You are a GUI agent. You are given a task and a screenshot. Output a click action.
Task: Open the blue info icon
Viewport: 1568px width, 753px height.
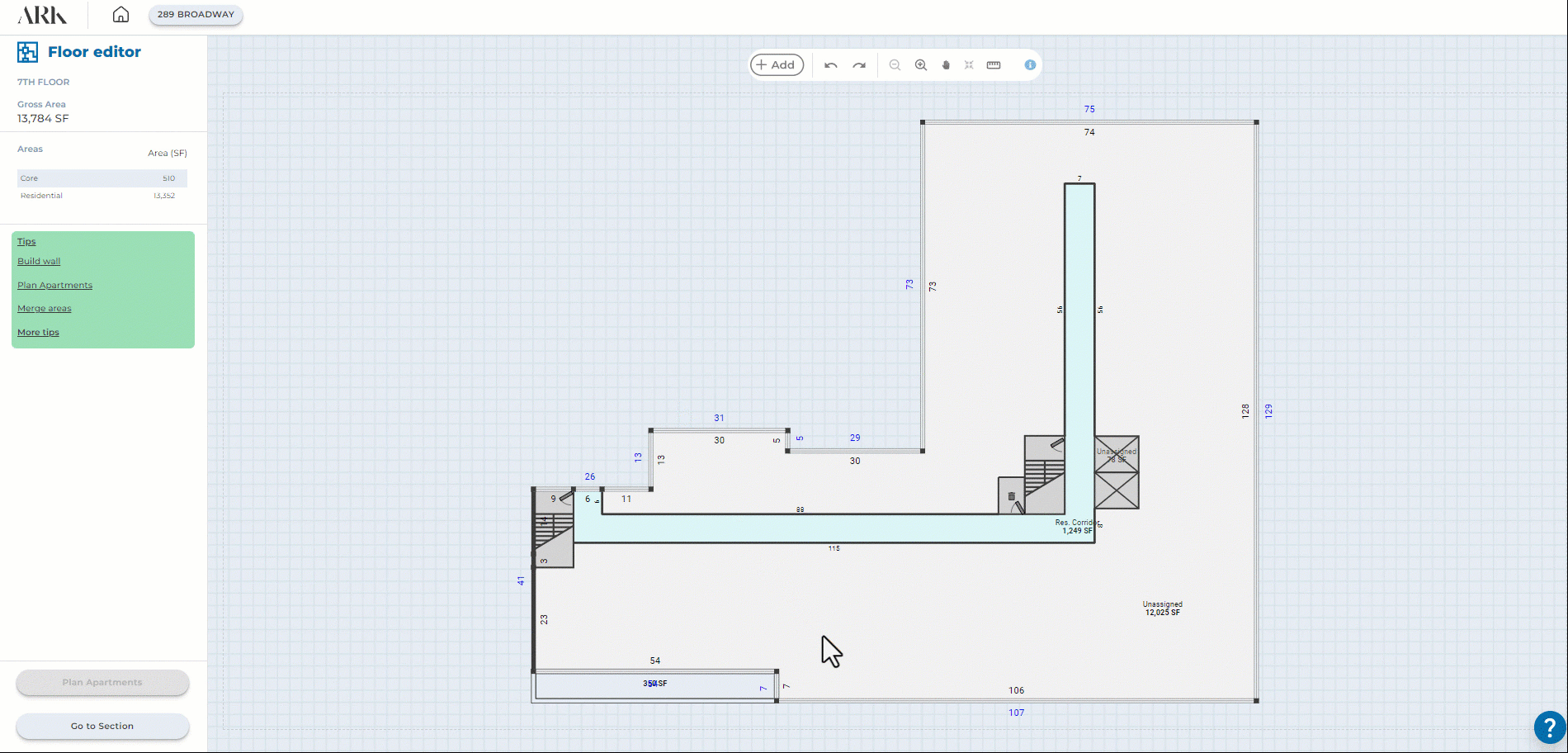[1030, 65]
